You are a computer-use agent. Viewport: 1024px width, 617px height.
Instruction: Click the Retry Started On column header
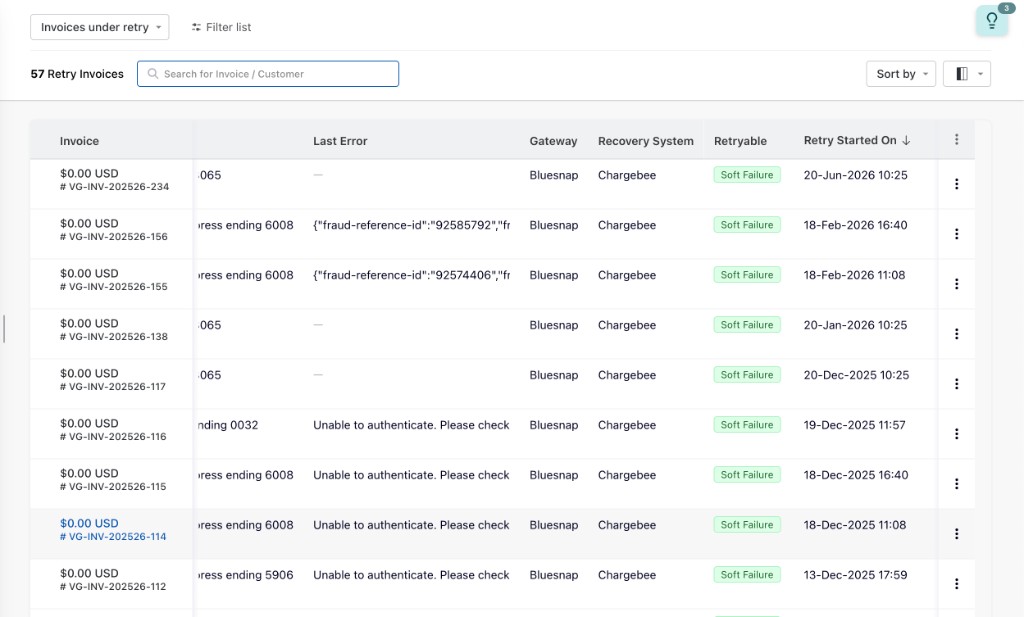[850, 140]
